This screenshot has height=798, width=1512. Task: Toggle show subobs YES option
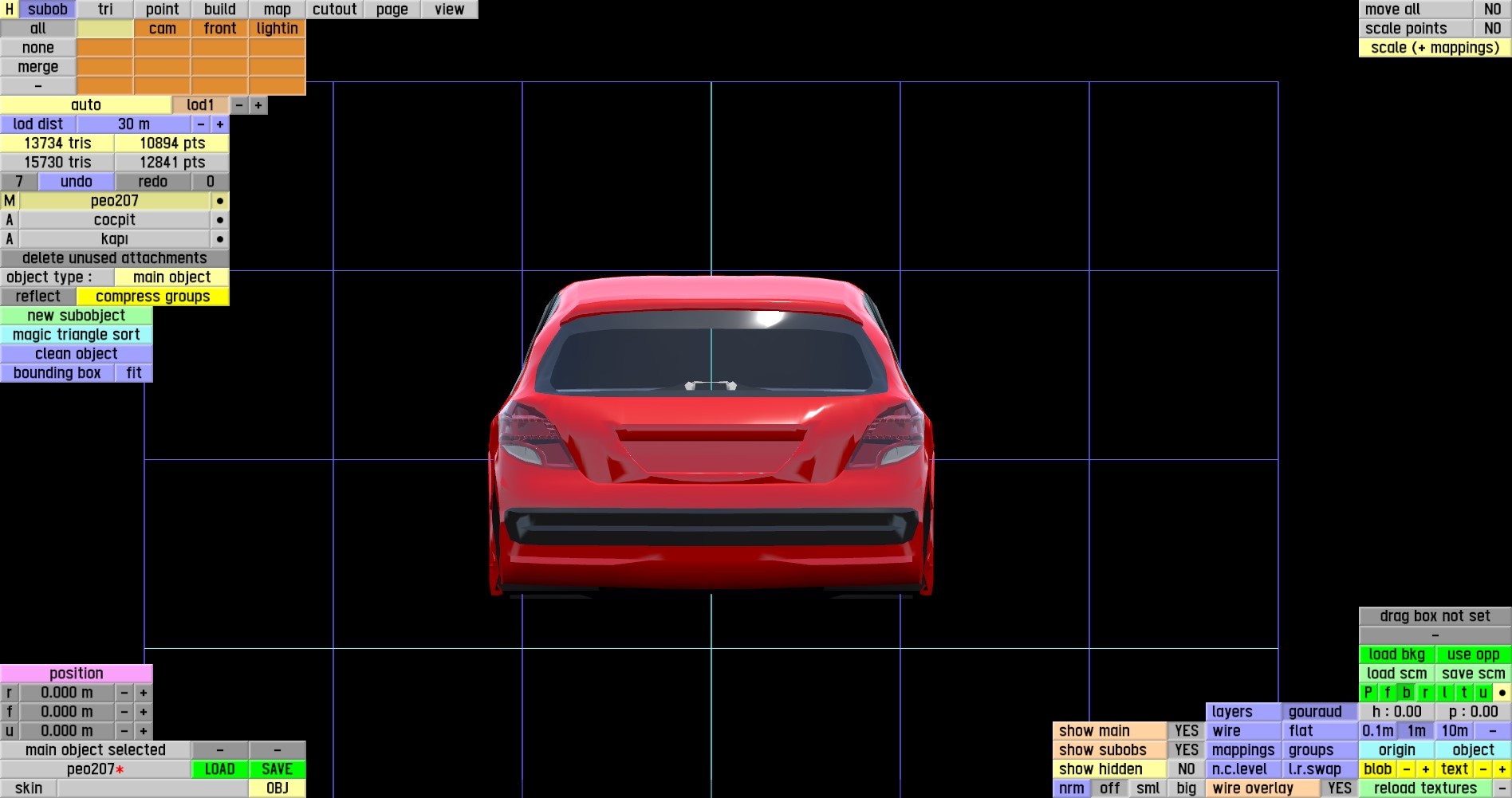[1187, 750]
